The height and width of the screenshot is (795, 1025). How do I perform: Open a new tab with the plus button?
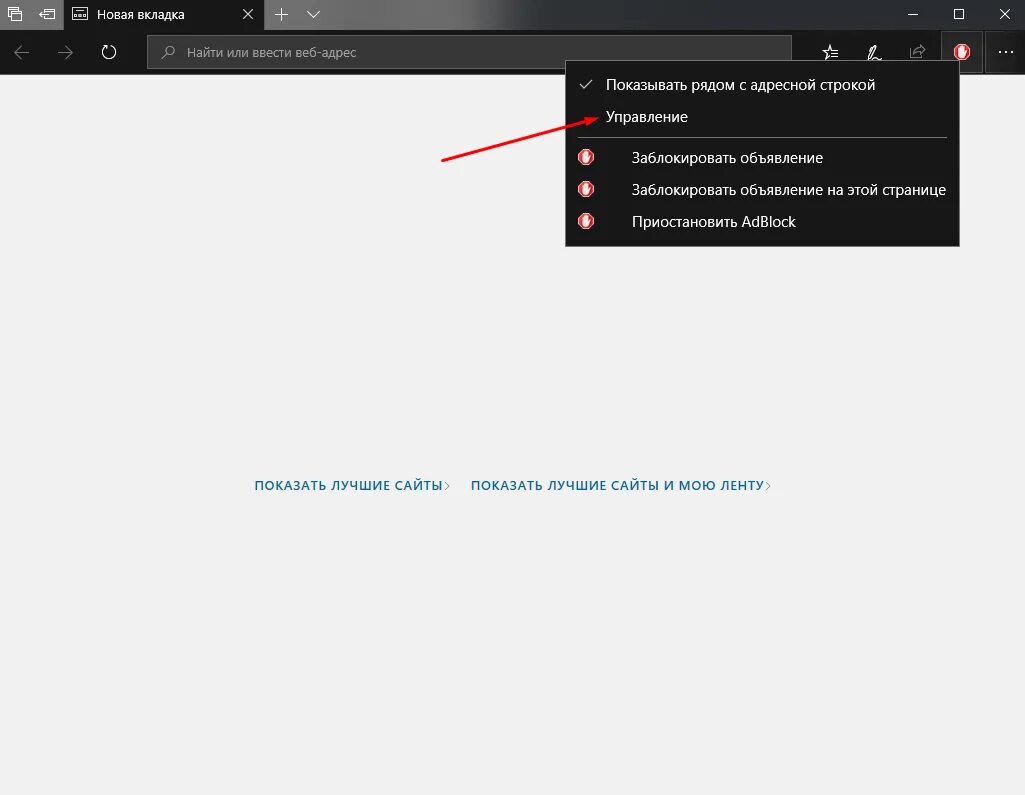tap(281, 14)
